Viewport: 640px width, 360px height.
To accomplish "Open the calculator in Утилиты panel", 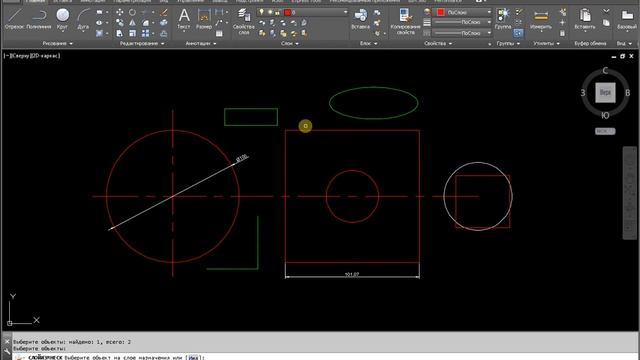I will click(563, 33).
